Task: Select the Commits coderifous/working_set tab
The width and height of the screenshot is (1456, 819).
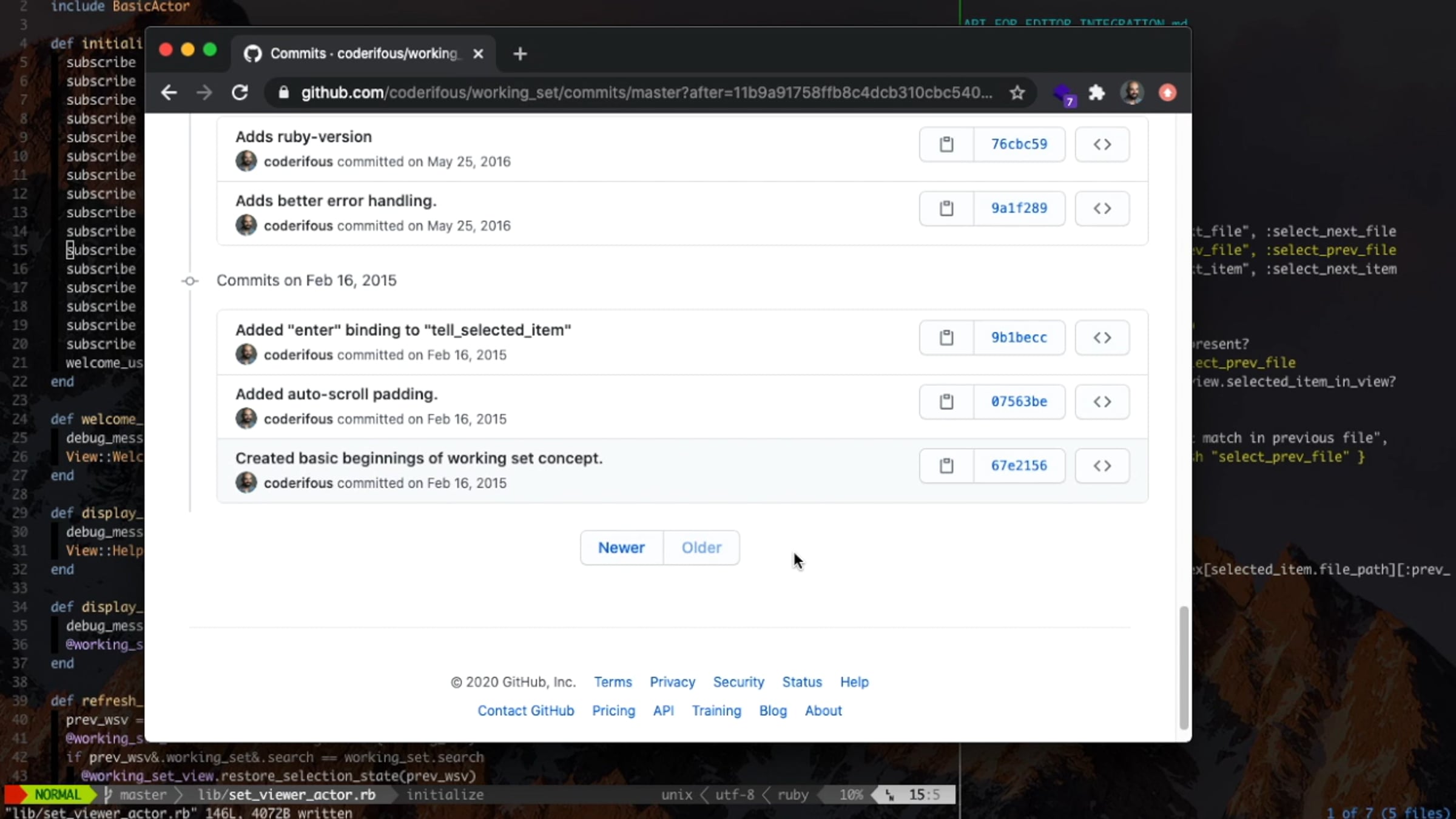Action: tap(363, 54)
